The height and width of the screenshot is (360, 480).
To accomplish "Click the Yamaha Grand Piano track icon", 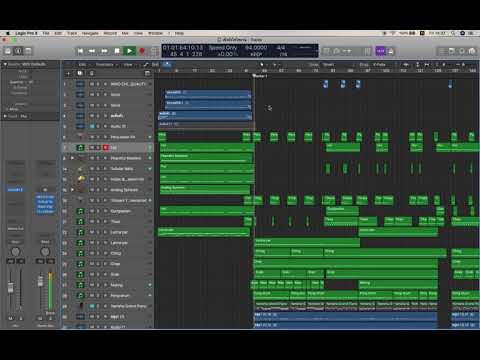I will (81, 306).
